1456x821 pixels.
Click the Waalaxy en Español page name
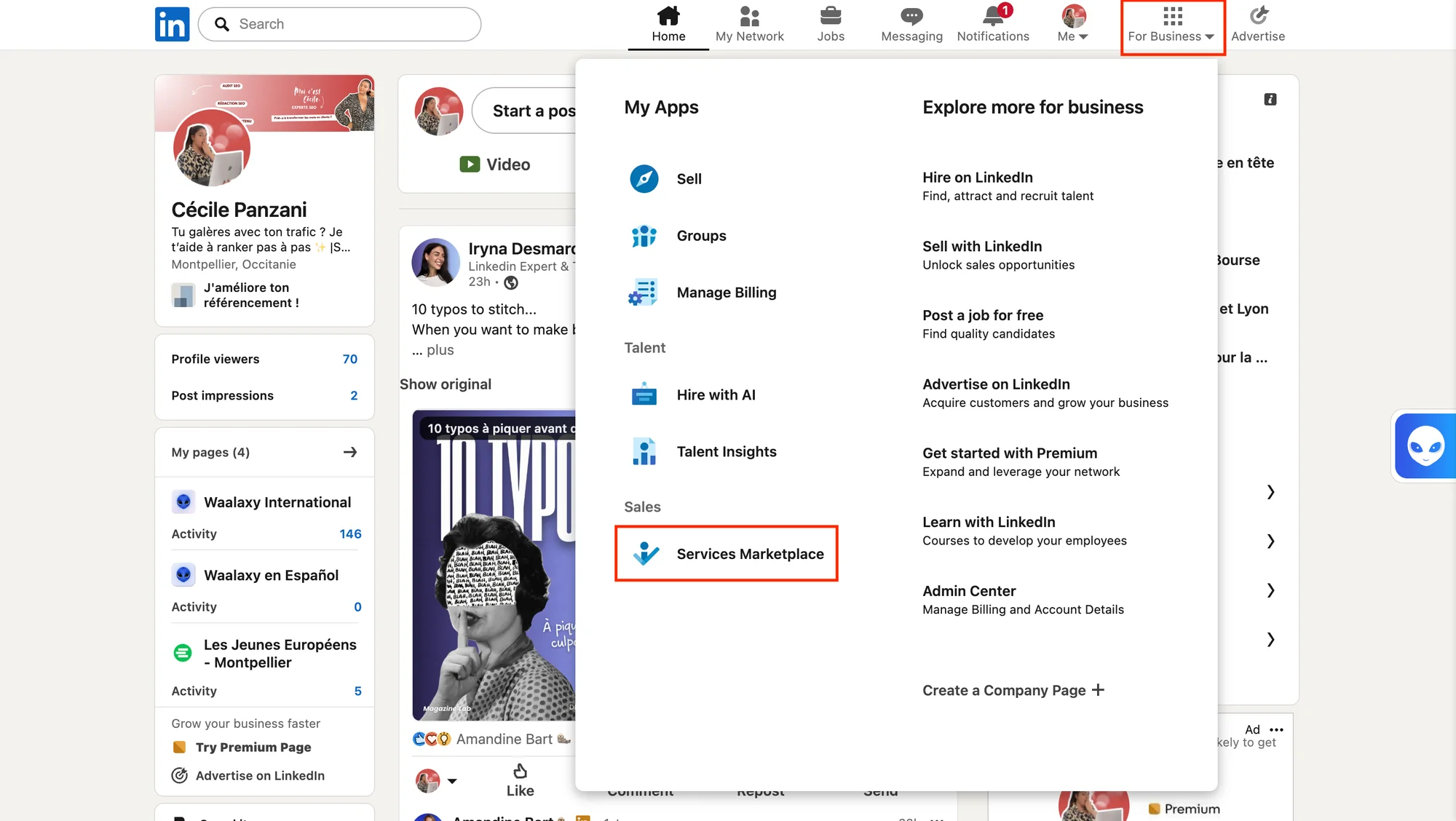tap(271, 575)
